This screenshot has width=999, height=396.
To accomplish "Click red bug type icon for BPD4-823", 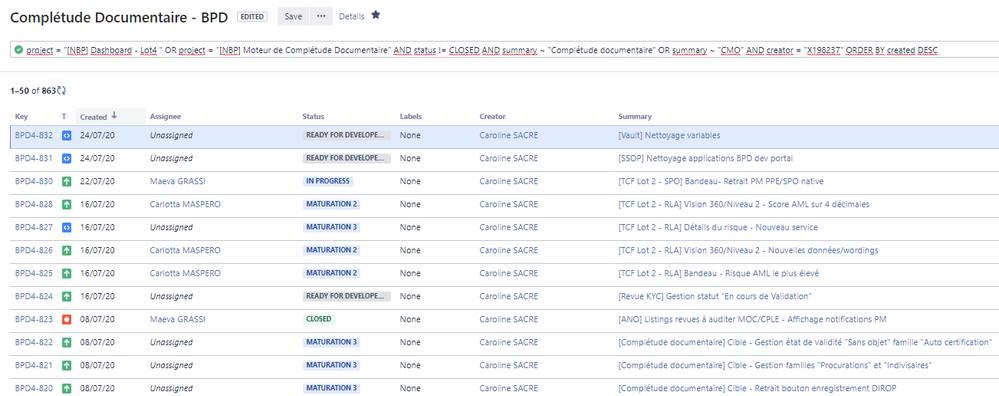I will coord(66,319).
